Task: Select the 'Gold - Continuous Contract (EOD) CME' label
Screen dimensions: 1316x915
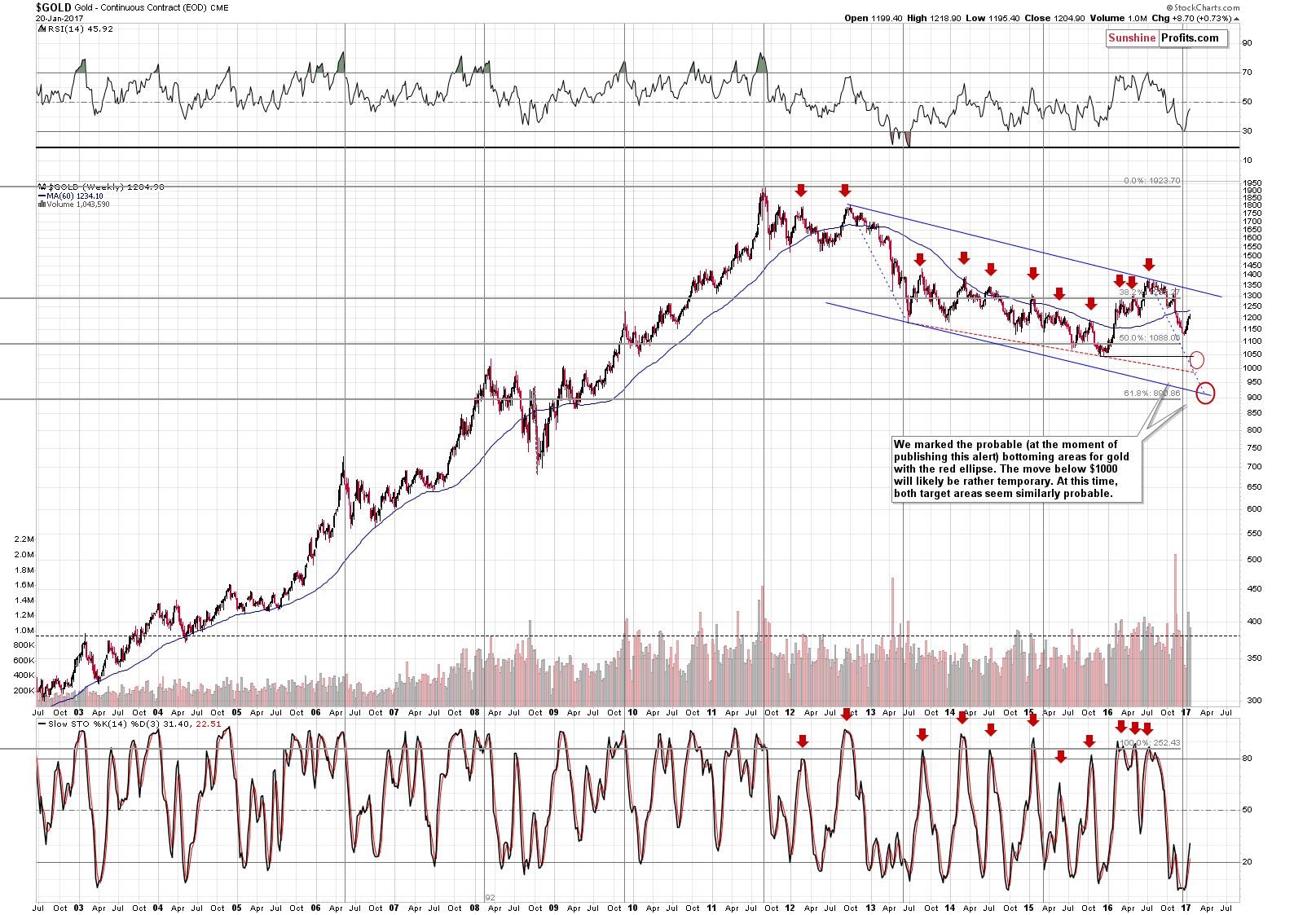Action: click(x=152, y=7)
